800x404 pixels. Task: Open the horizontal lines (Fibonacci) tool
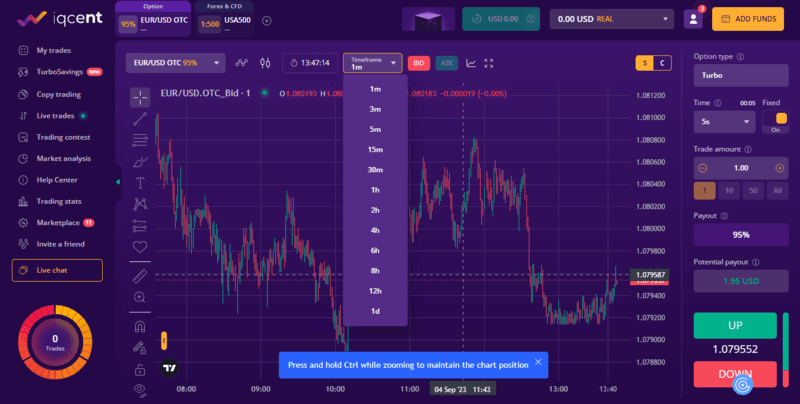(140, 140)
